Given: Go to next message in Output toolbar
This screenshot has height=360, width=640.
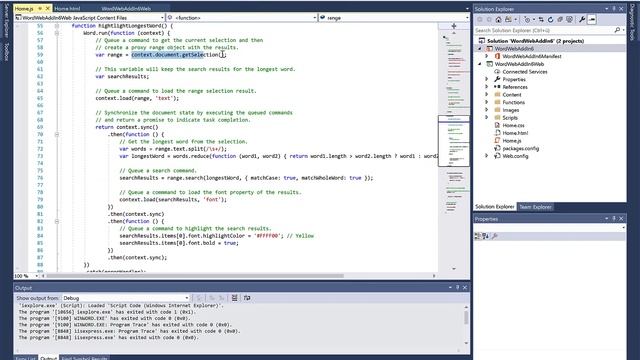Looking at the screenshot, I should (221, 298).
